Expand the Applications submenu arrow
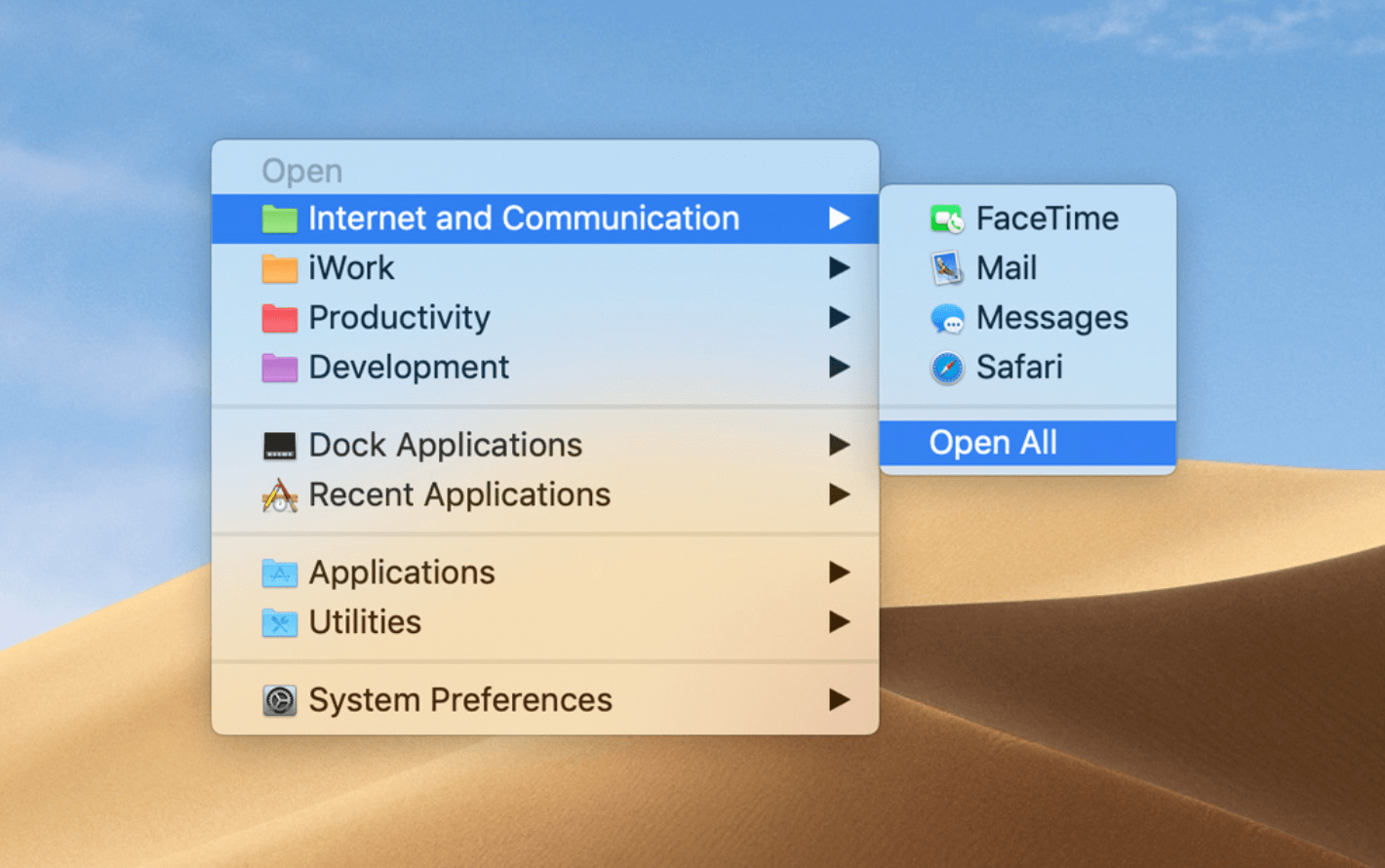Screen dimensions: 1385x868 [x=839, y=572]
